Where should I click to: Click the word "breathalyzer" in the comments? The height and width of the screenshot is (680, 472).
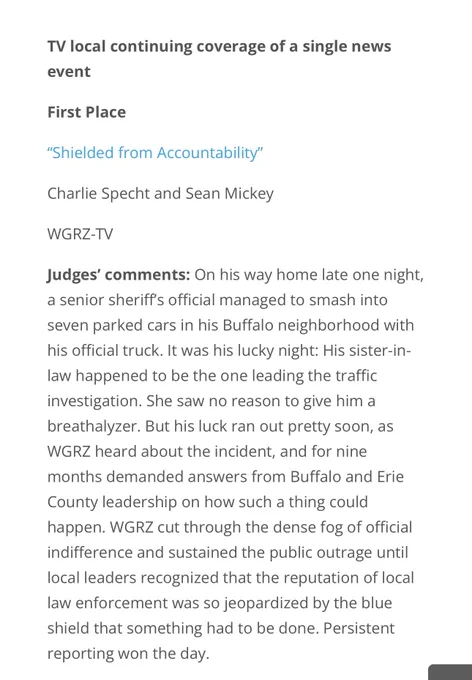pos(94,427)
